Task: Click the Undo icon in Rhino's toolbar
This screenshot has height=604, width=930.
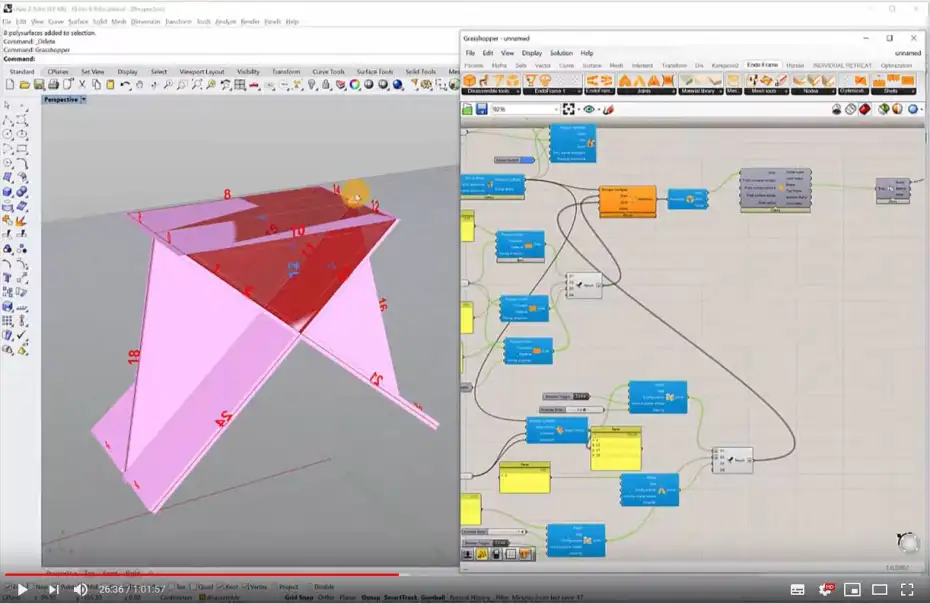Action: point(126,84)
